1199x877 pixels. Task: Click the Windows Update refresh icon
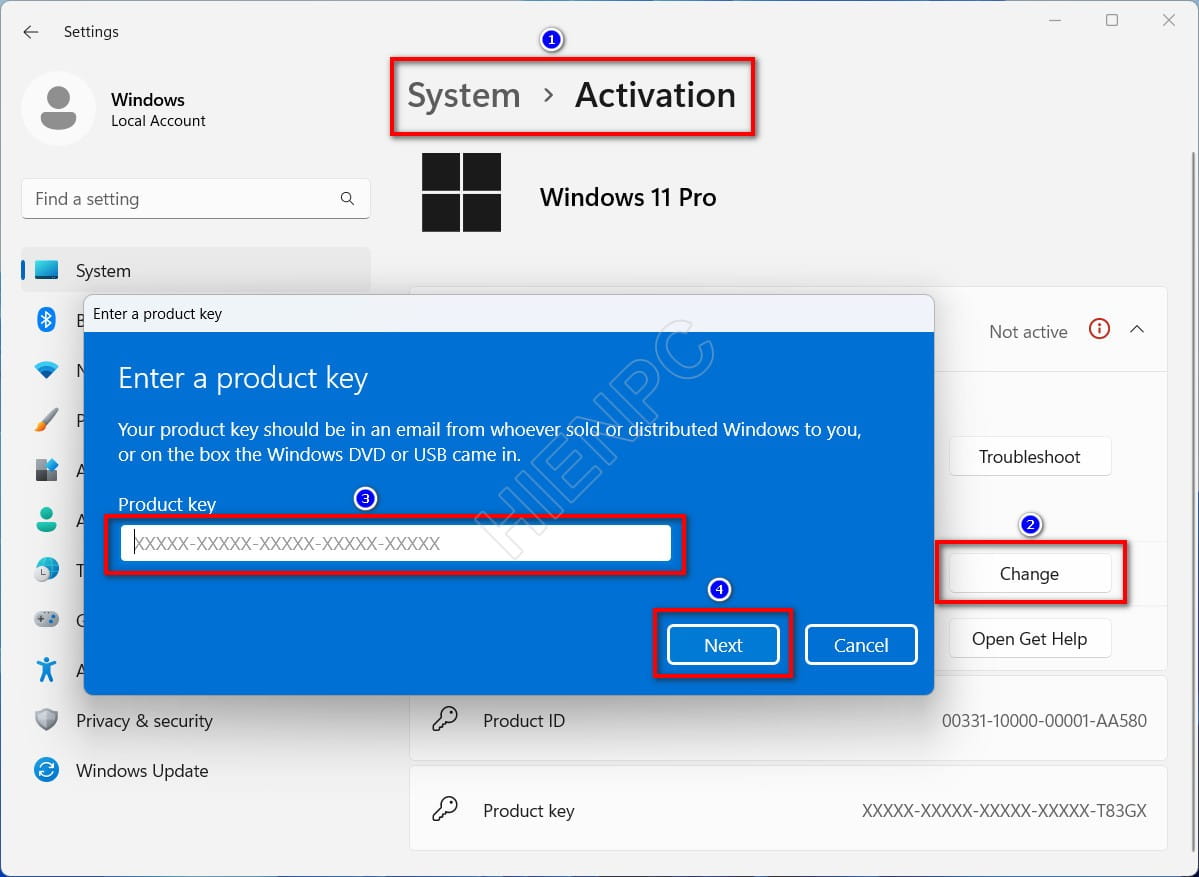pyautogui.click(x=47, y=770)
